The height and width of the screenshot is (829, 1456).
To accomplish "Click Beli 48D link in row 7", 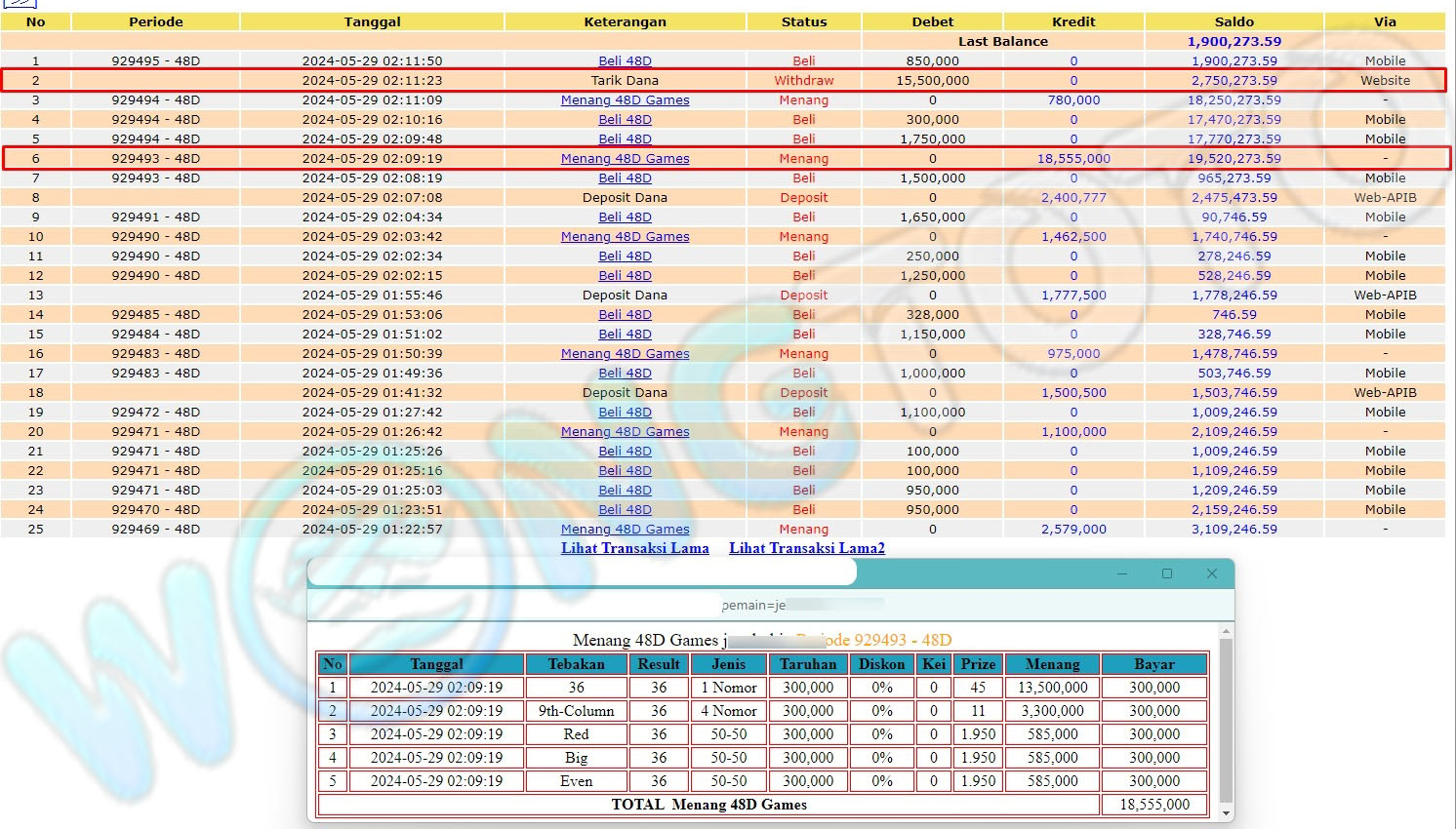I will [625, 178].
